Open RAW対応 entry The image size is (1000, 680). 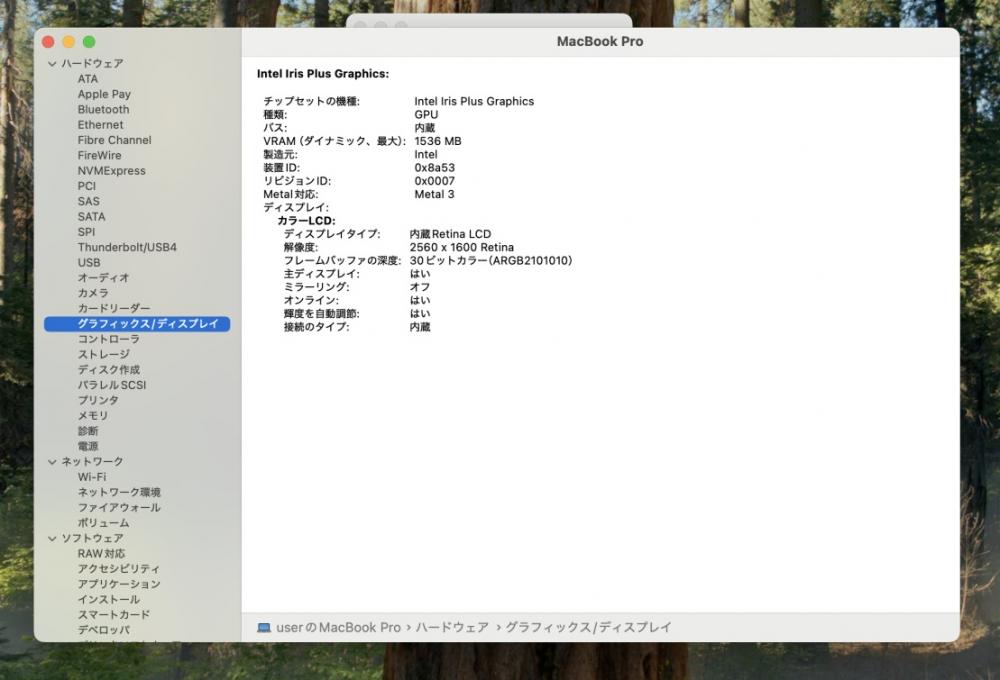101,554
